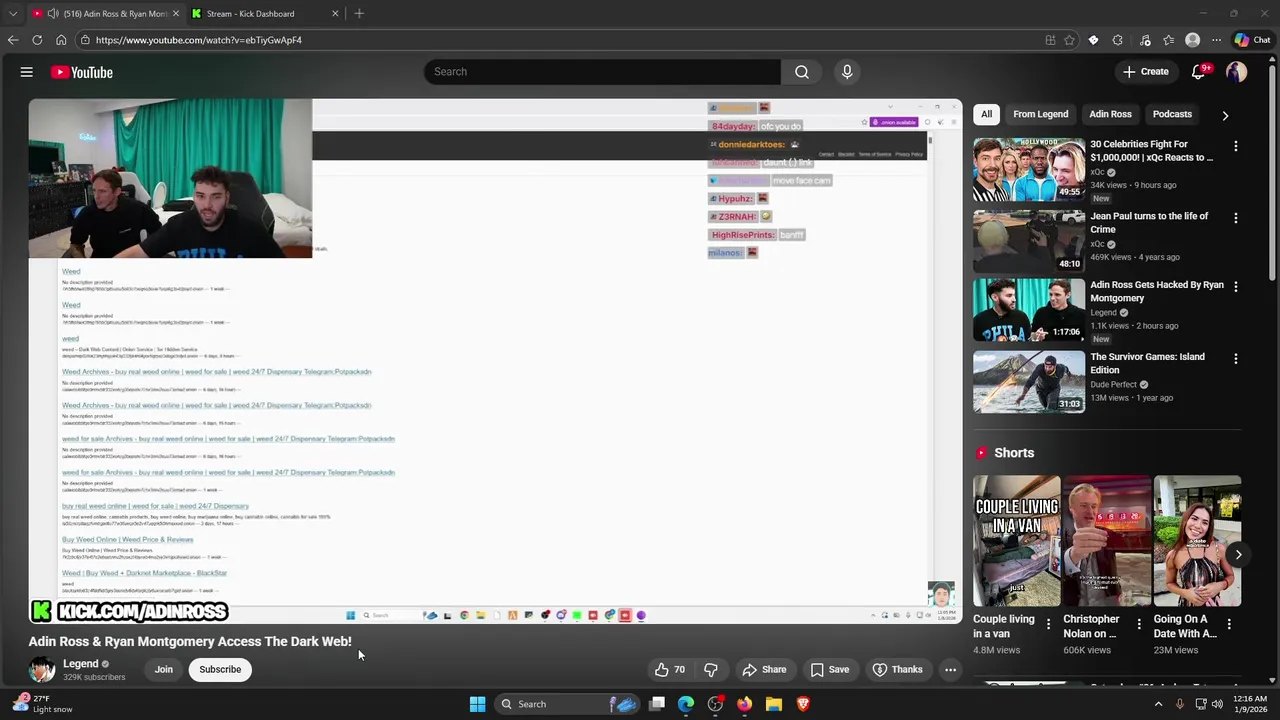Open the system volume control

[x=1217, y=704]
